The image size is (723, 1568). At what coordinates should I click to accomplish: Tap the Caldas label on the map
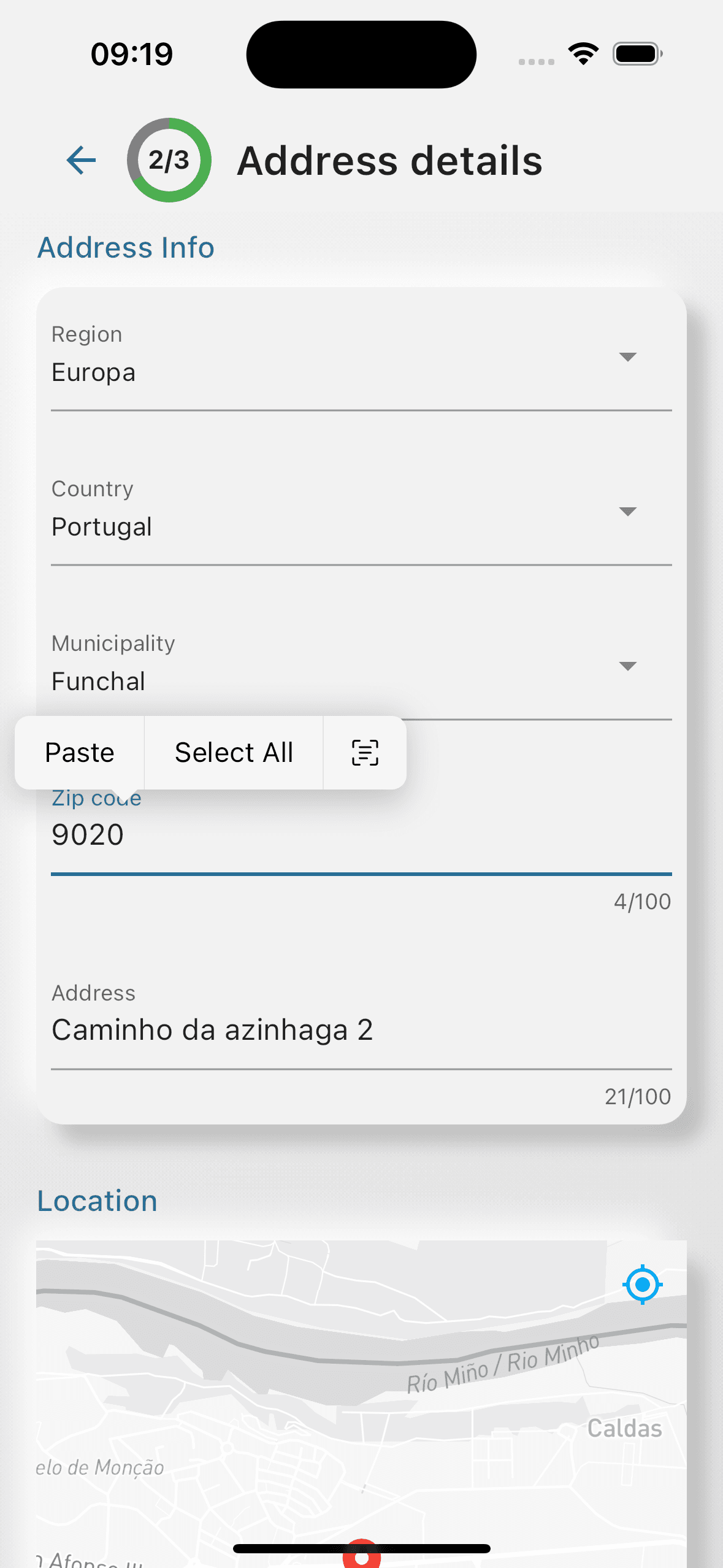point(624,1429)
